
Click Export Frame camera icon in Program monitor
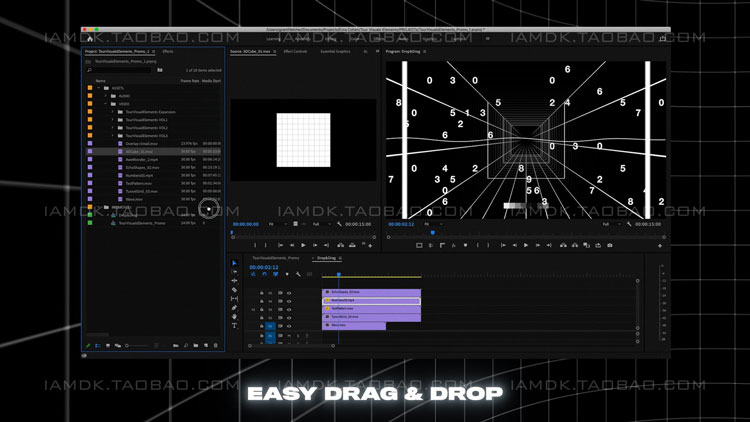pos(609,245)
